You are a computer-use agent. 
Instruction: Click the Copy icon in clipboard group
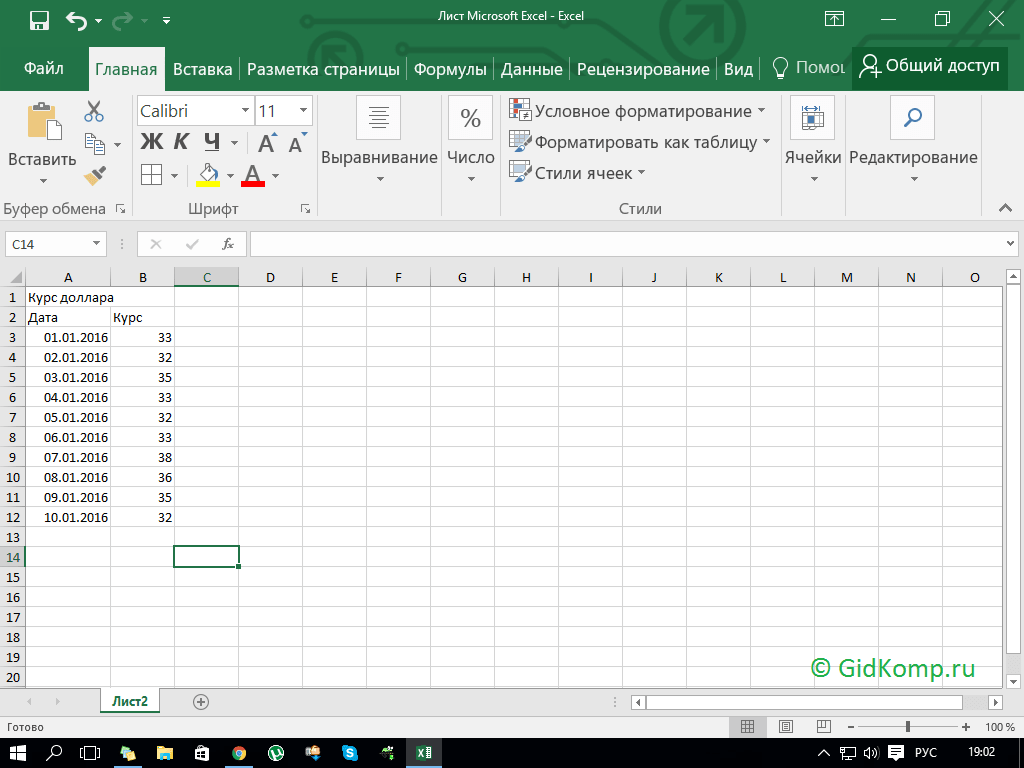[x=95, y=144]
